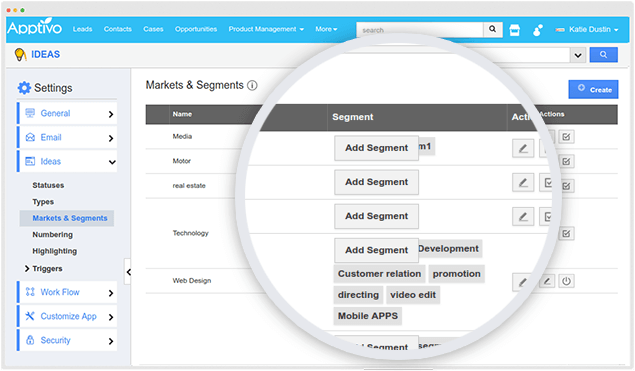Click the Customer relation segment tag

click(x=379, y=274)
